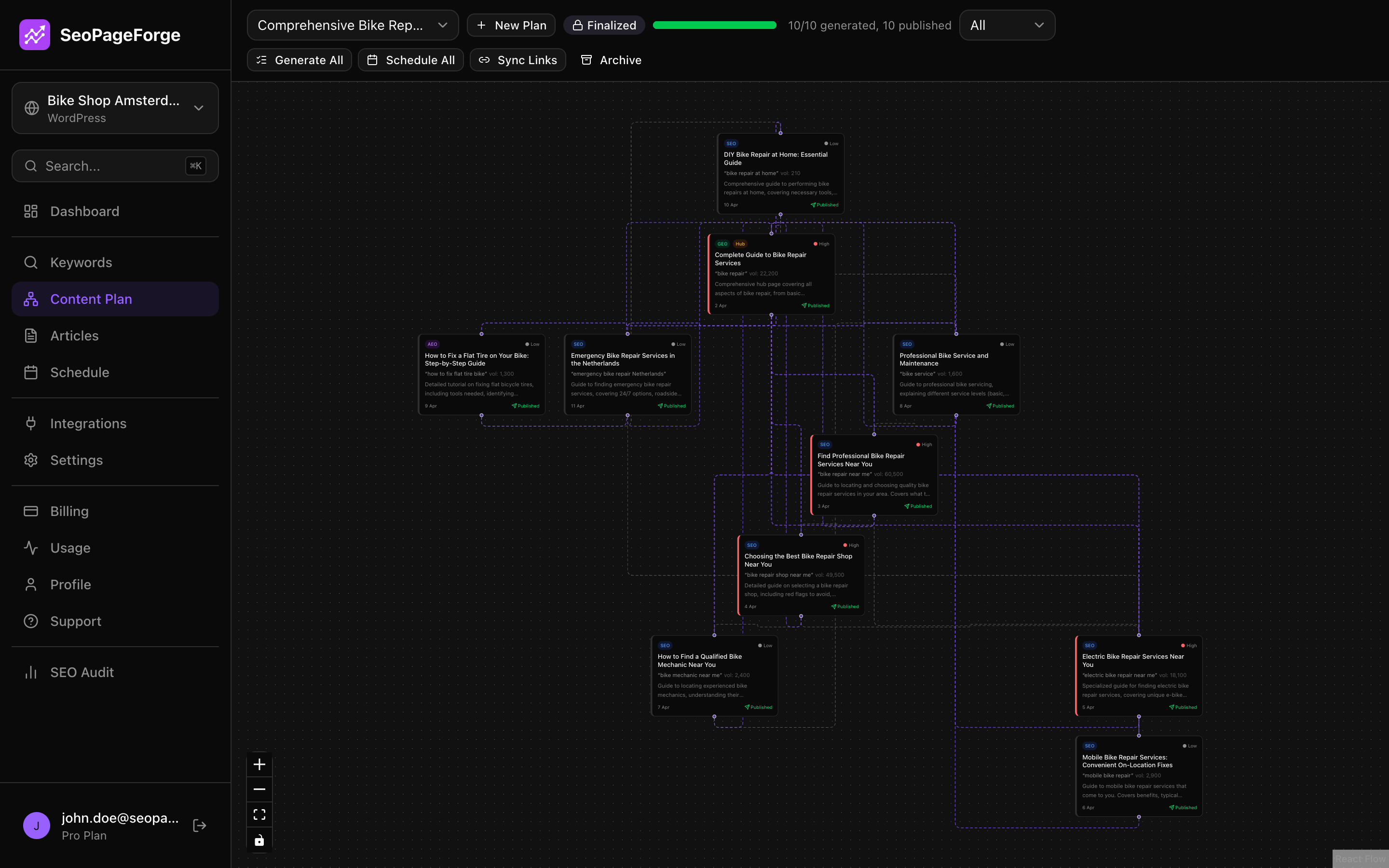Screen dimensions: 1389x868
Task: Expand the Comprehensive Bike Rep... plan dropdown
Action: [x=353, y=25]
